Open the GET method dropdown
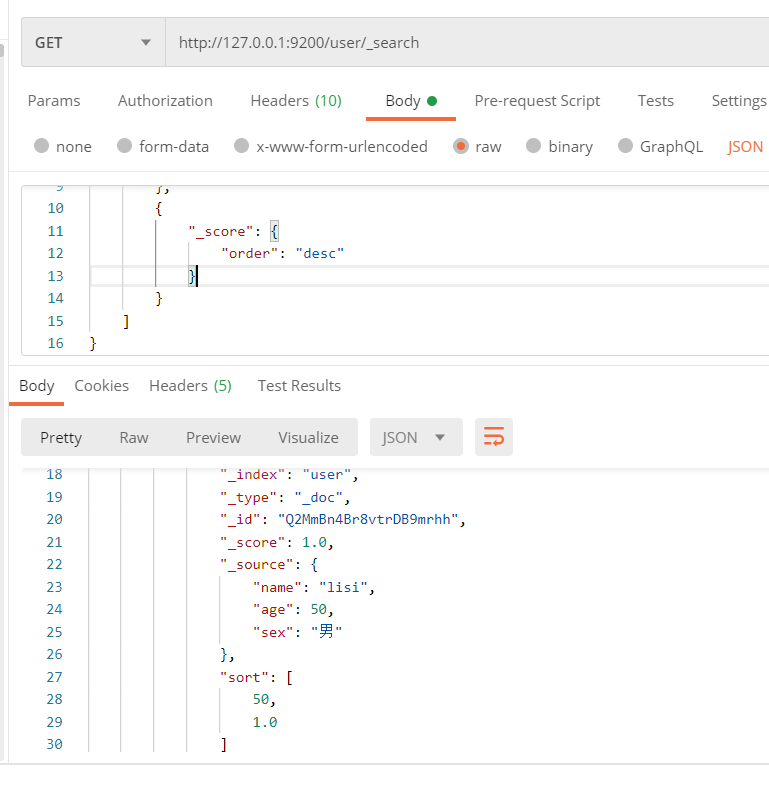The width and height of the screenshot is (769, 787). click(x=93, y=43)
